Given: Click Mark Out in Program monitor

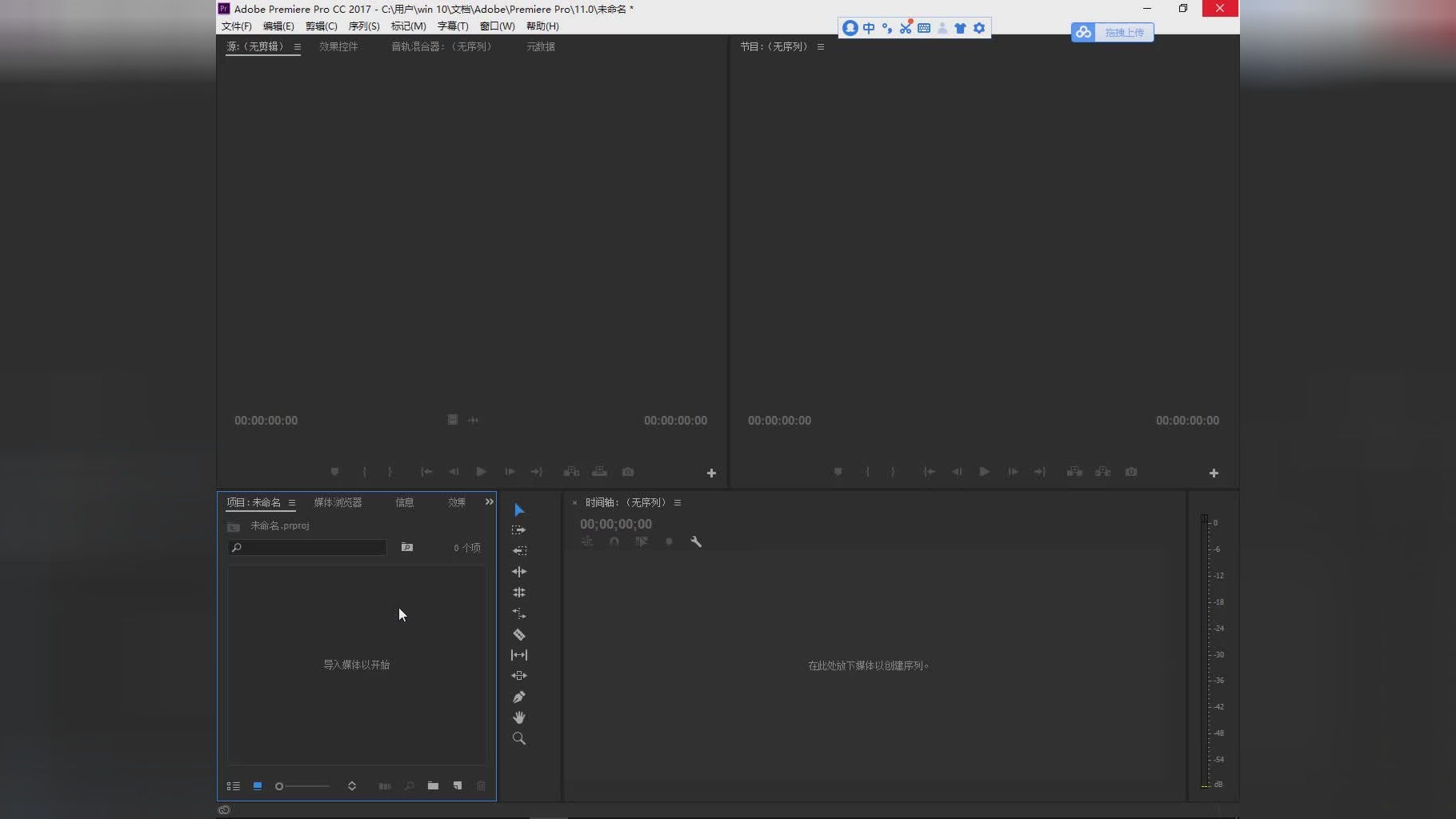Looking at the screenshot, I should [x=893, y=472].
